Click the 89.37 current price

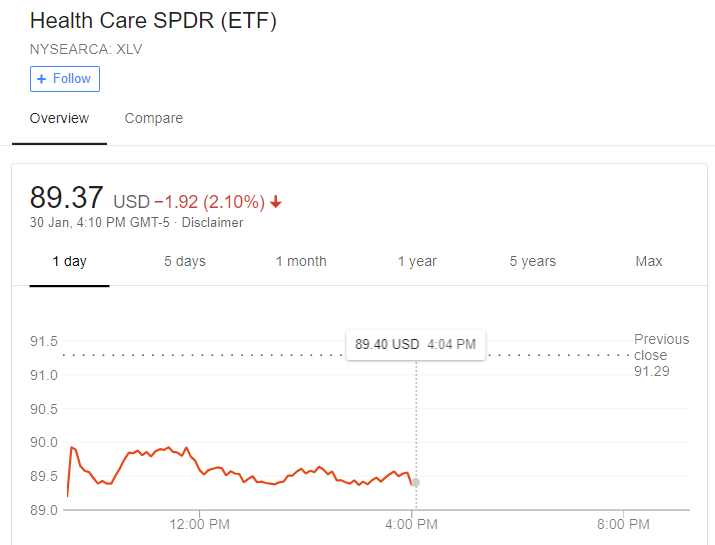tap(67, 198)
